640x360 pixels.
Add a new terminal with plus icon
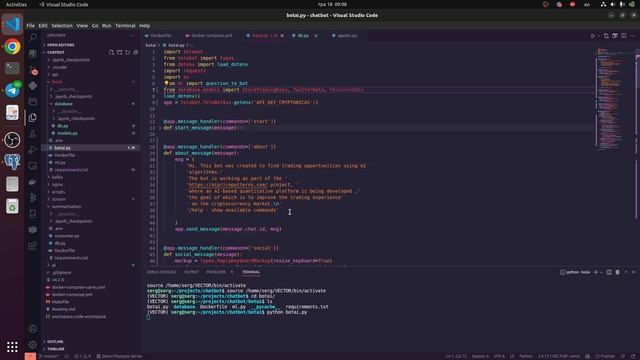pyautogui.click(x=596, y=272)
